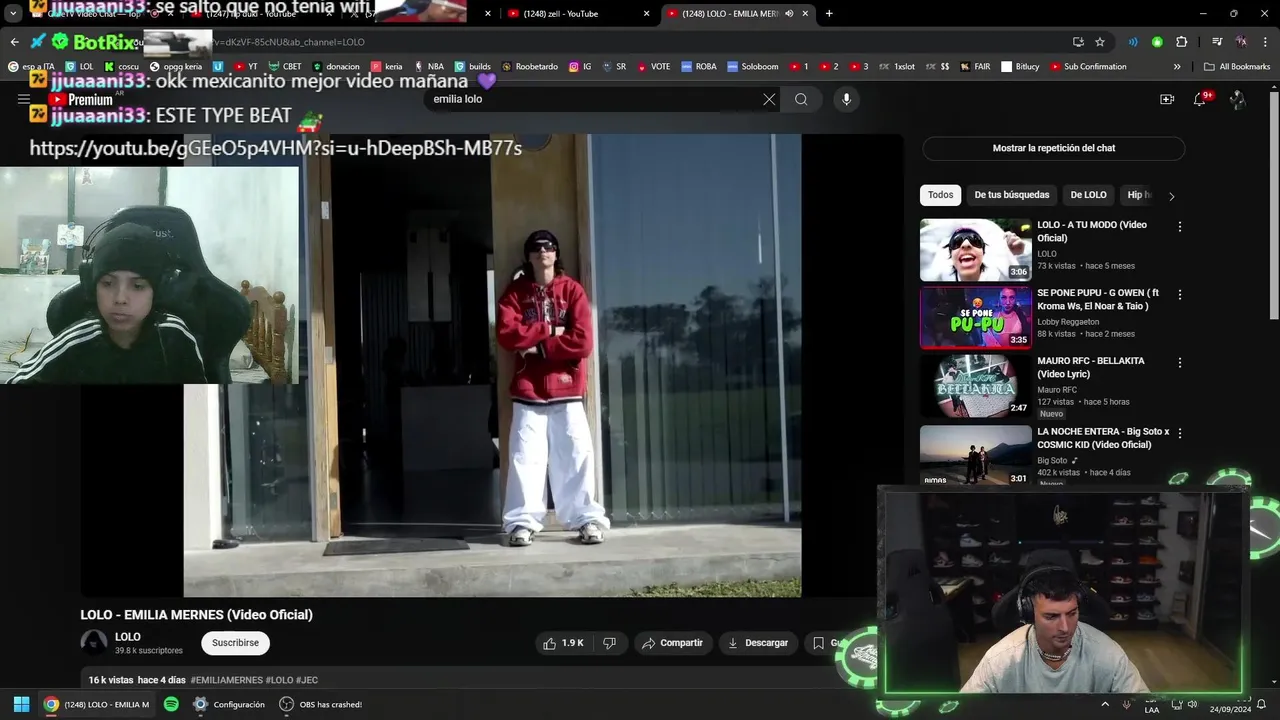
Task: Like the video with thumbs-up button
Action: tap(563, 643)
